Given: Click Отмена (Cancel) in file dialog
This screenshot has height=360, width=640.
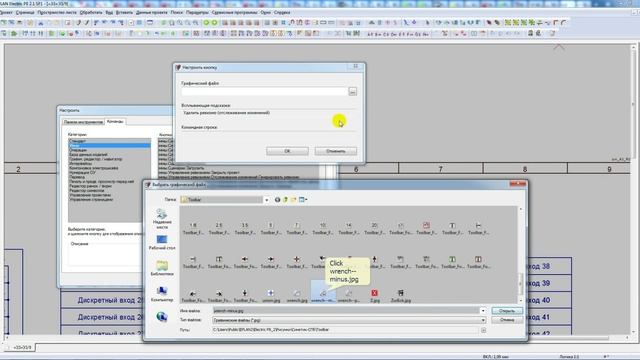Looking at the screenshot, I should (507, 320).
